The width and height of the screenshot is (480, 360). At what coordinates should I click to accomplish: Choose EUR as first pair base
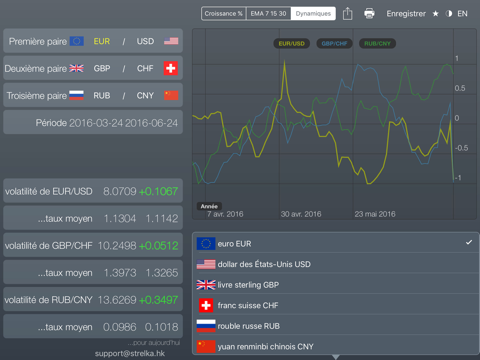(x=102, y=41)
